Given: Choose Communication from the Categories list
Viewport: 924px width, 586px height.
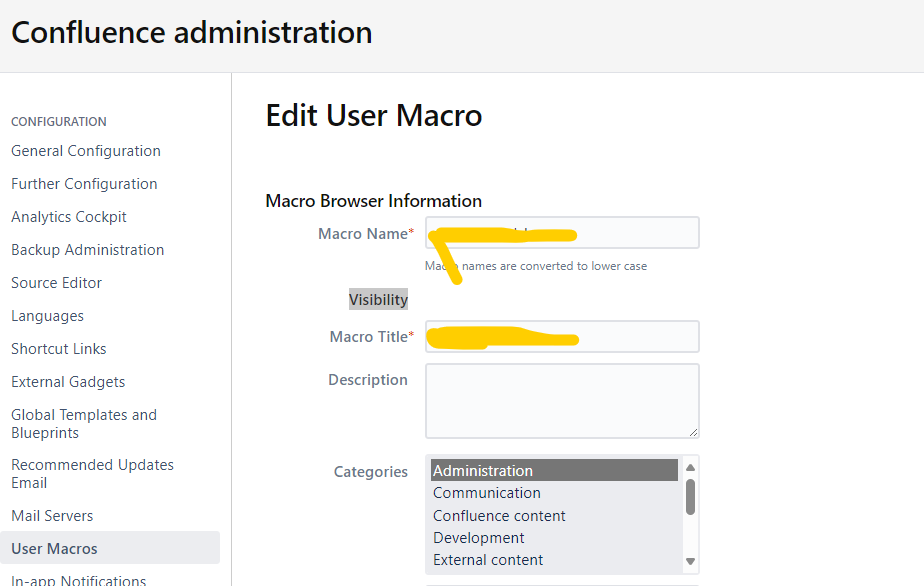Looking at the screenshot, I should pyautogui.click(x=487, y=493).
